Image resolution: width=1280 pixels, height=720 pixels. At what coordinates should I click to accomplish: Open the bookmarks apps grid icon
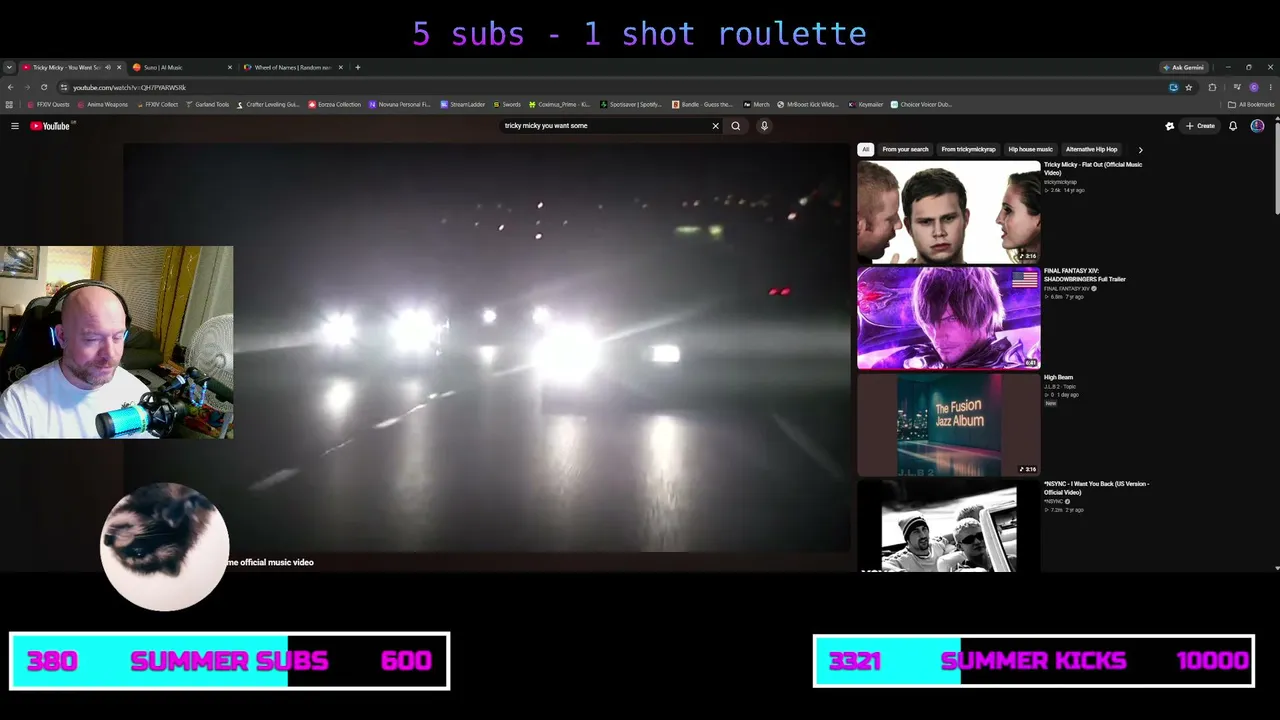pos(10,104)
